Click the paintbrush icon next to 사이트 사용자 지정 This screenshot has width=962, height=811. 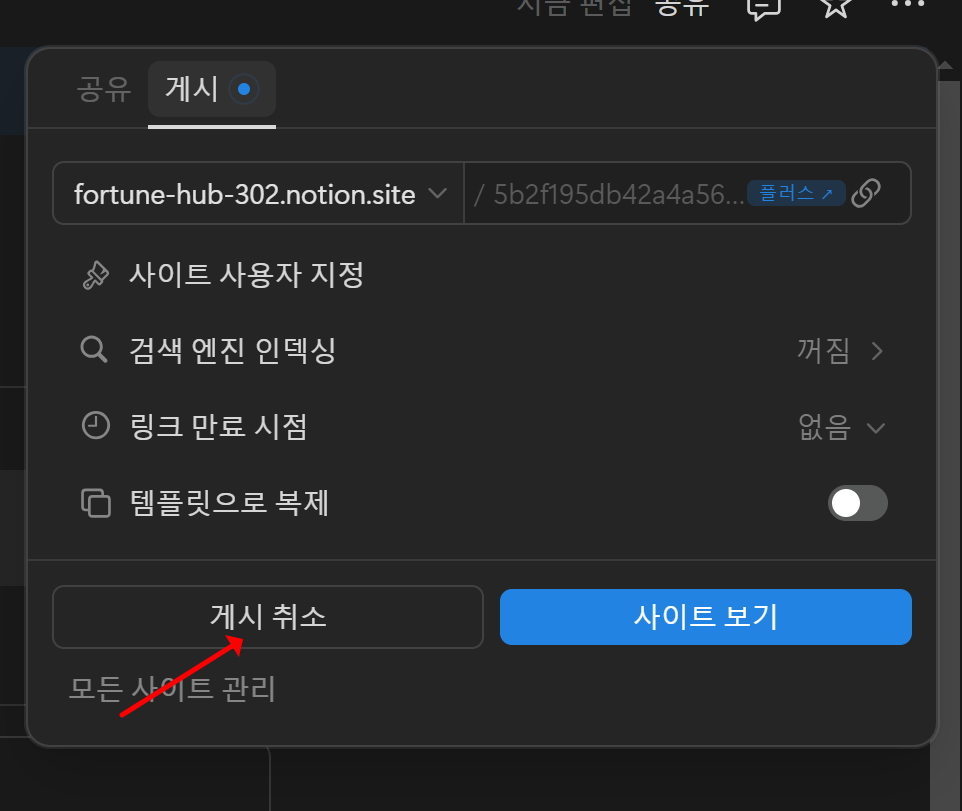pyautogui.click(x=96, y=275)
